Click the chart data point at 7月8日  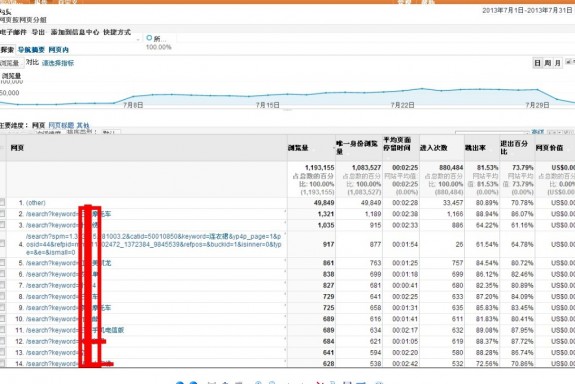pyautogui.click(x=133, y=97)
